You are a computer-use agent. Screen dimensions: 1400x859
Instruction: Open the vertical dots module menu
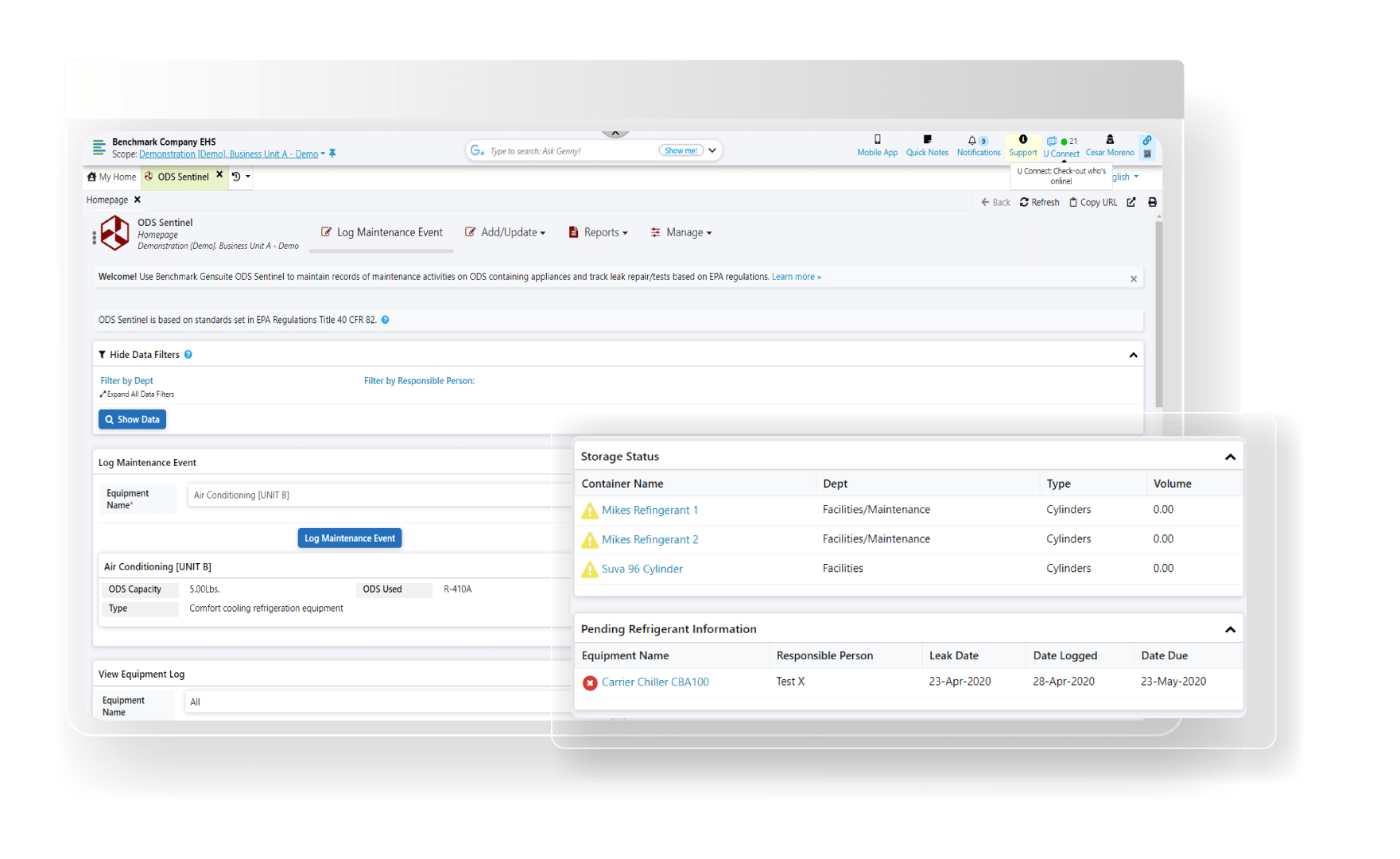(94, 237)
